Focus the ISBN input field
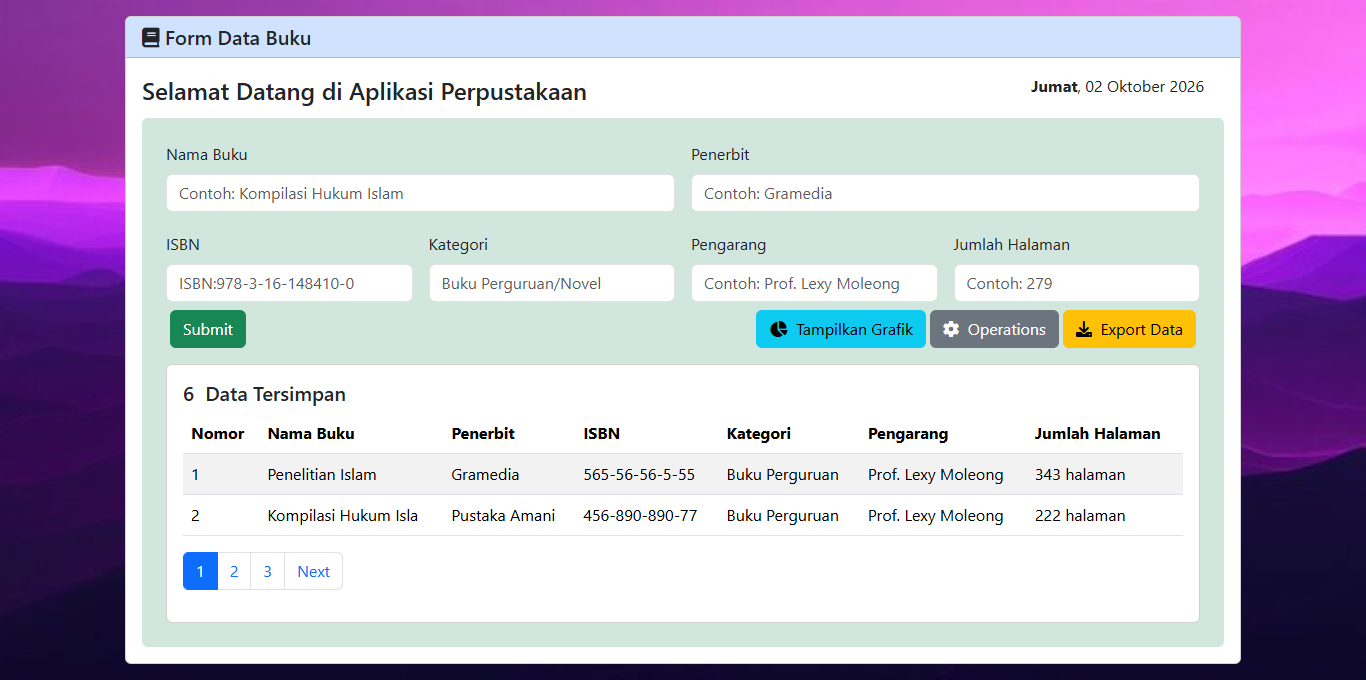 [289, 283]
